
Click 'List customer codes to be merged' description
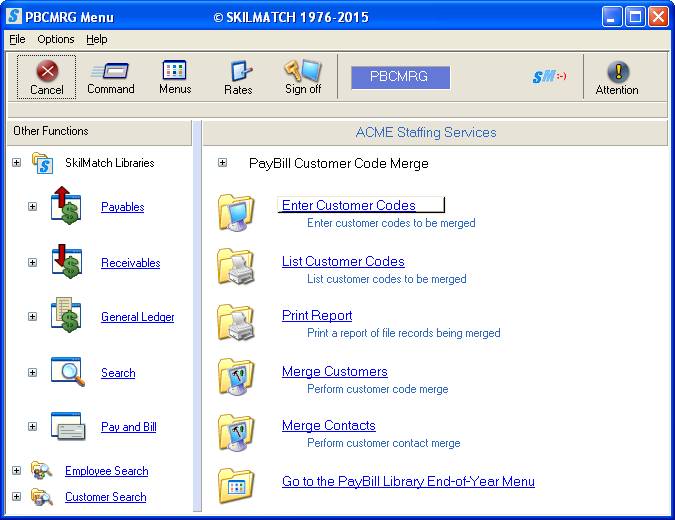click(x=386, y=279)
